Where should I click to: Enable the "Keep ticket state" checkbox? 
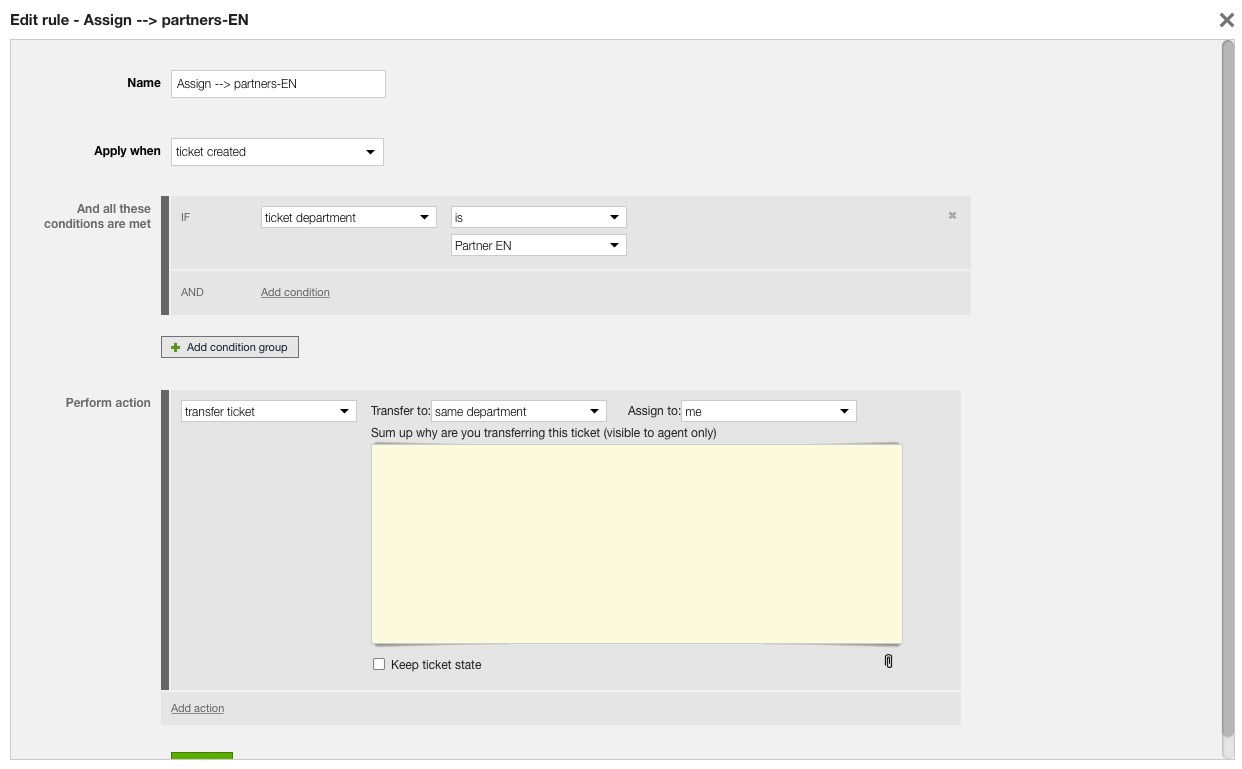point(379,663)
